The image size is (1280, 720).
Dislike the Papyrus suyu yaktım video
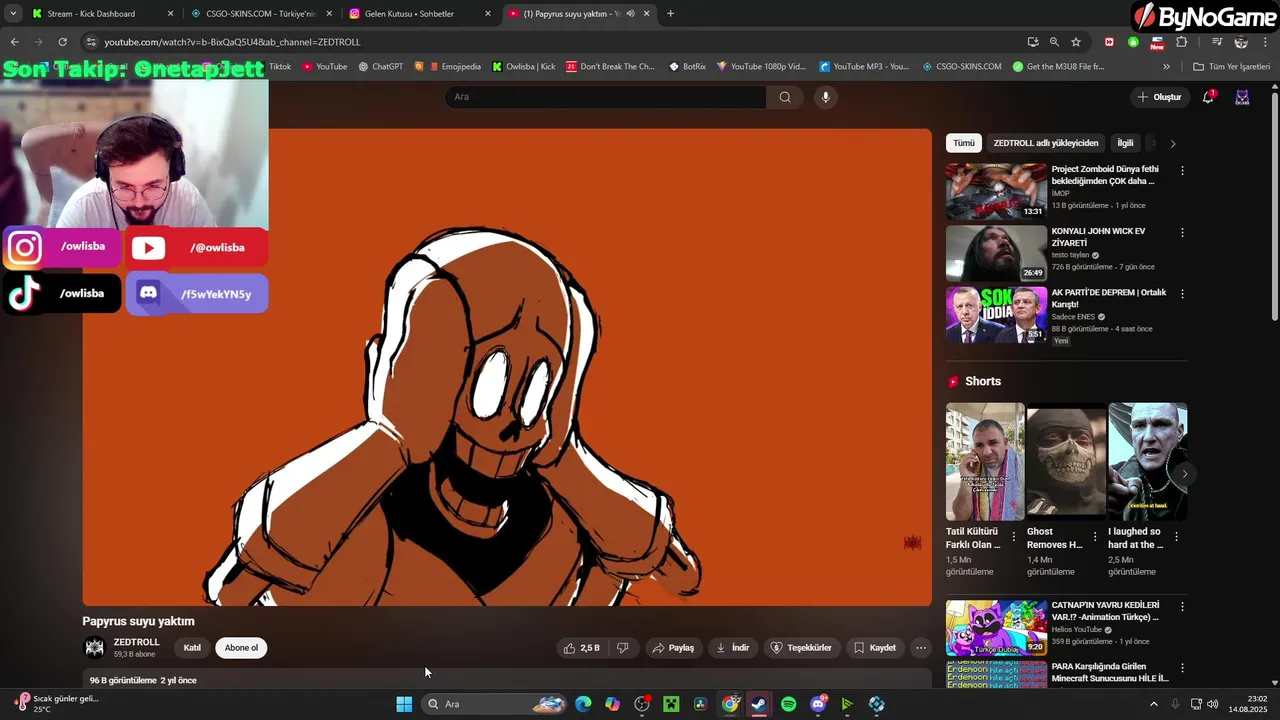(x=622, y=648)
